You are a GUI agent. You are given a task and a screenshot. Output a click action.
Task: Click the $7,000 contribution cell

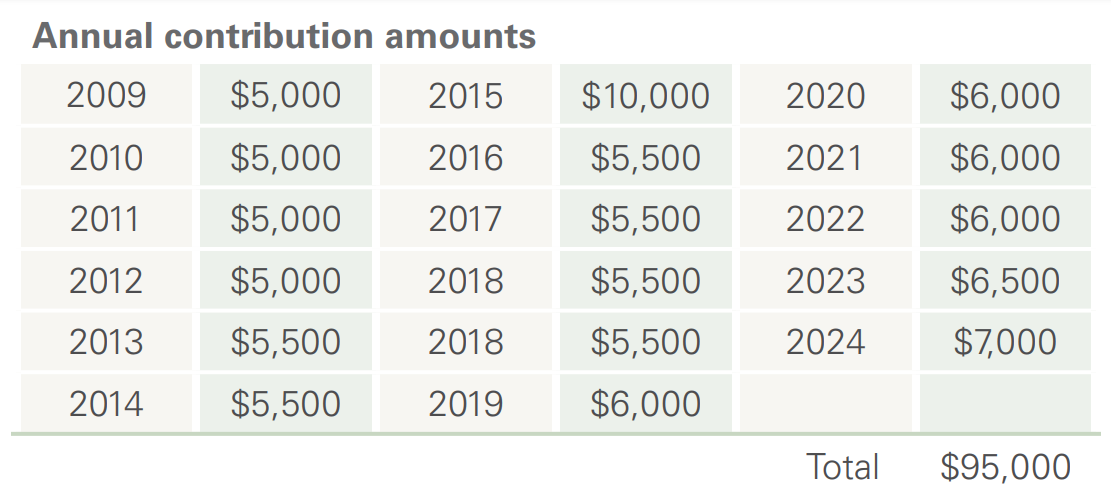click(x=1005, y=342)
